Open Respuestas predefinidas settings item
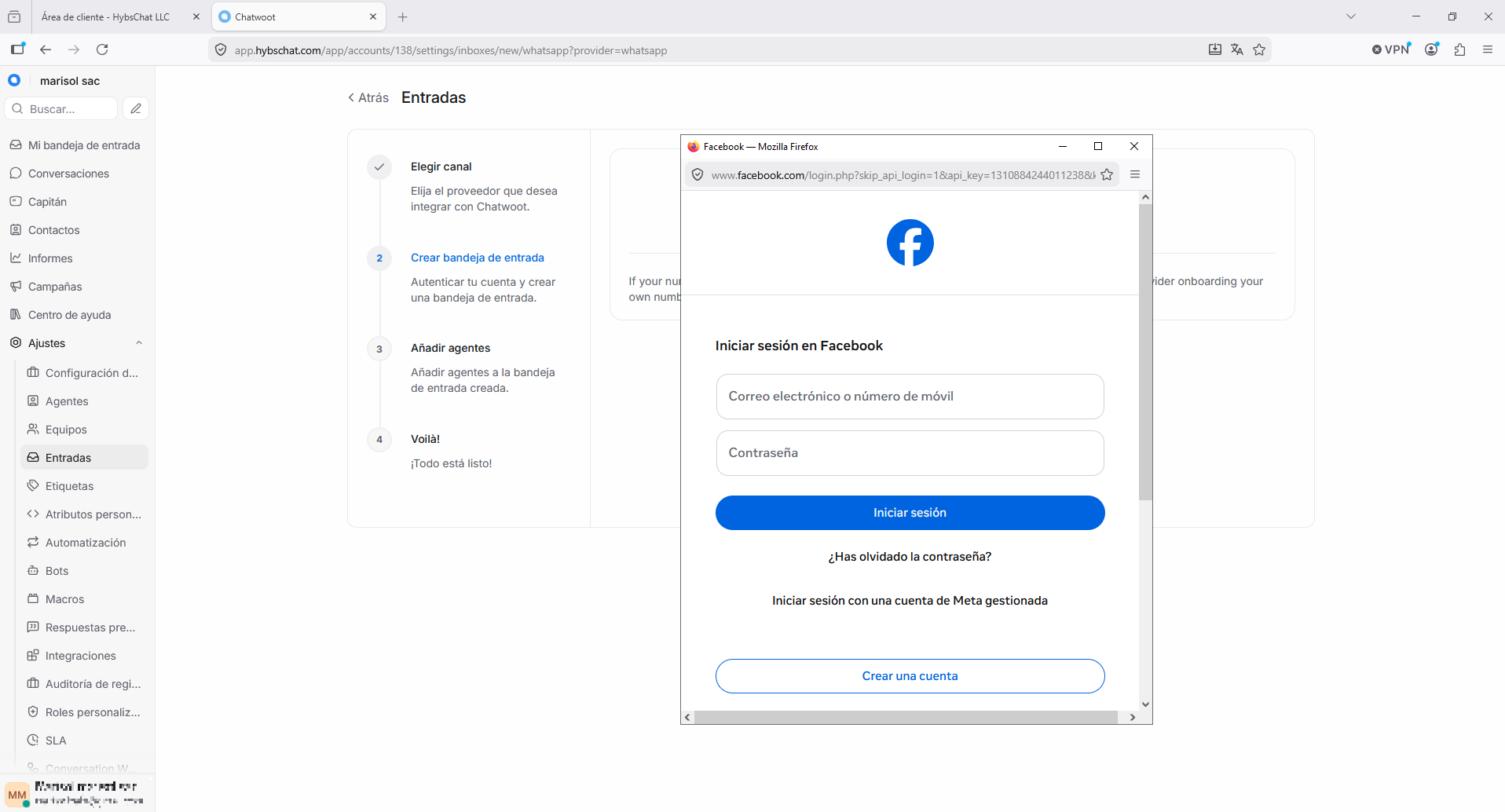Image resolution: width=1505 pixels, height=812 pixels. pos(84,627)
